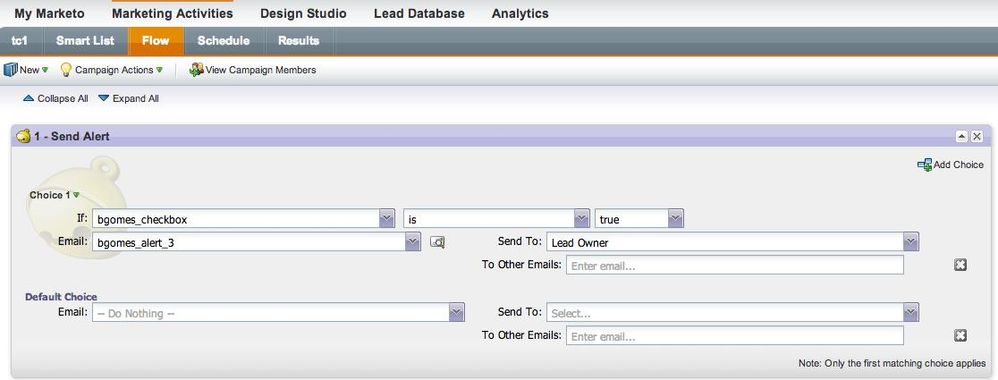Click Collapse All link
This screenshot has width=998, height=380.
pyautogui.click(x=55, y=99)
